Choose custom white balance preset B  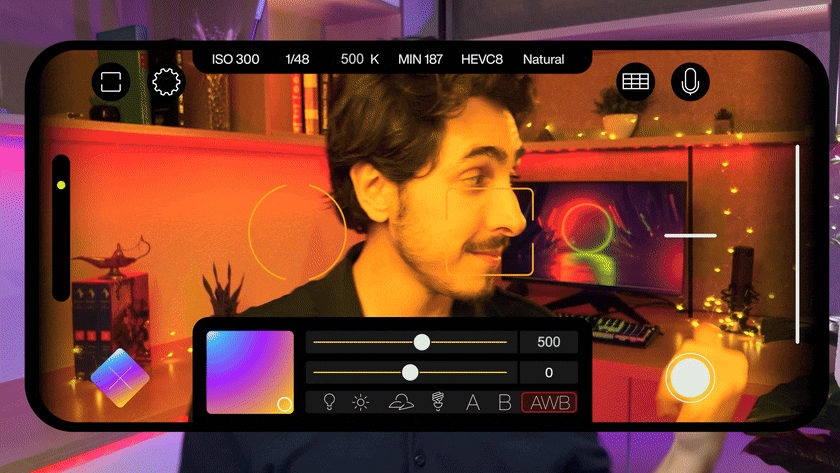504,402
